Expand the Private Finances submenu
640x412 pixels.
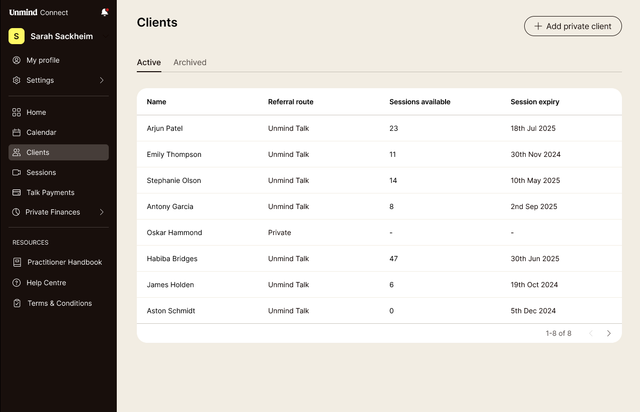(101, 212)
